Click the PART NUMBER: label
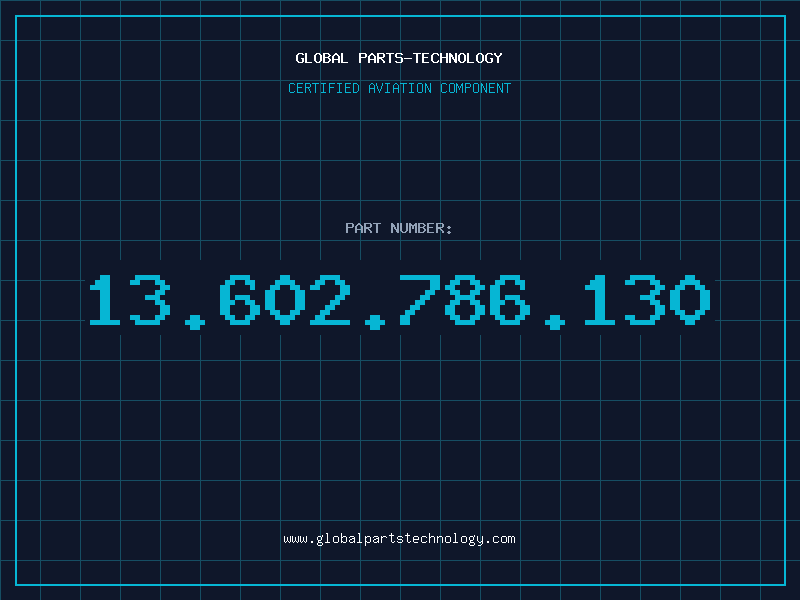800x600 pixels. [x=399, y=228]
